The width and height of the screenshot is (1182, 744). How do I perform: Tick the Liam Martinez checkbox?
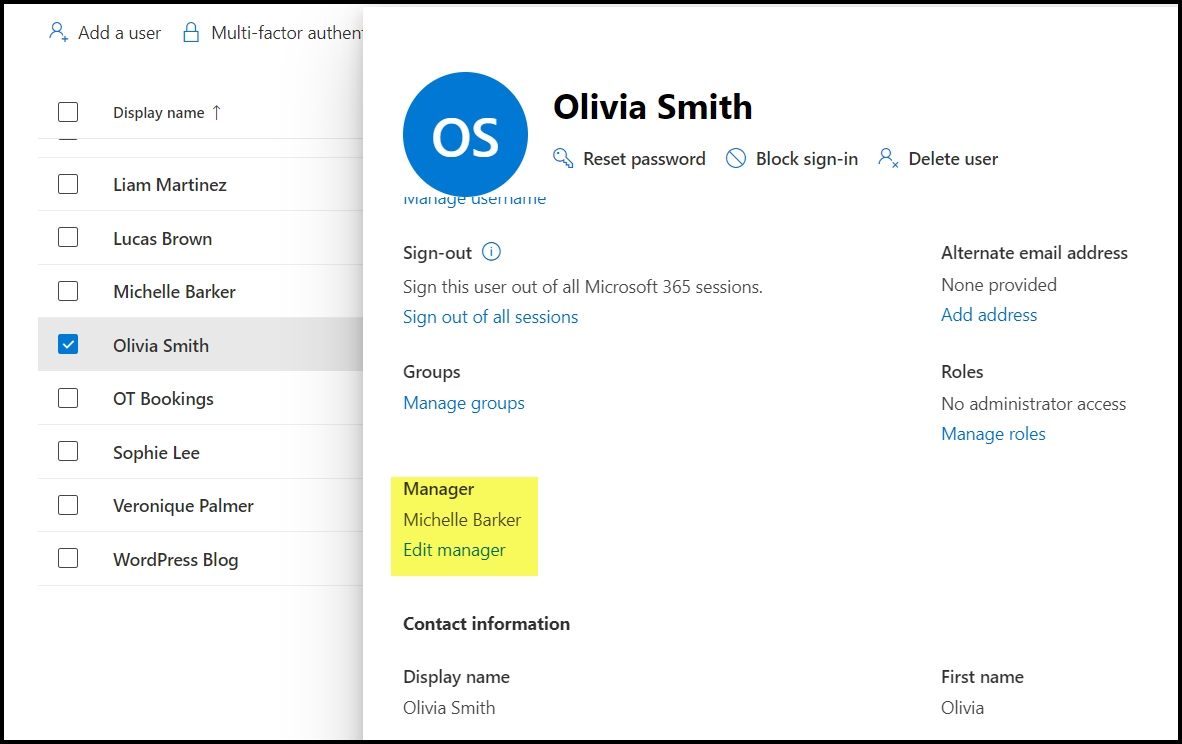(x=68, y=184)
